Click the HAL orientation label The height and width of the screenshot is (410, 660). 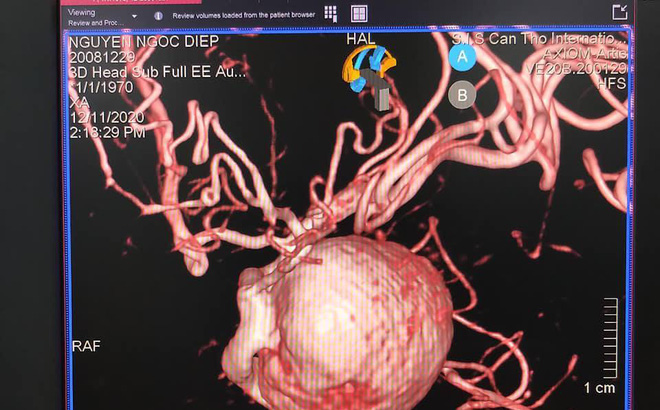(362, 39)
